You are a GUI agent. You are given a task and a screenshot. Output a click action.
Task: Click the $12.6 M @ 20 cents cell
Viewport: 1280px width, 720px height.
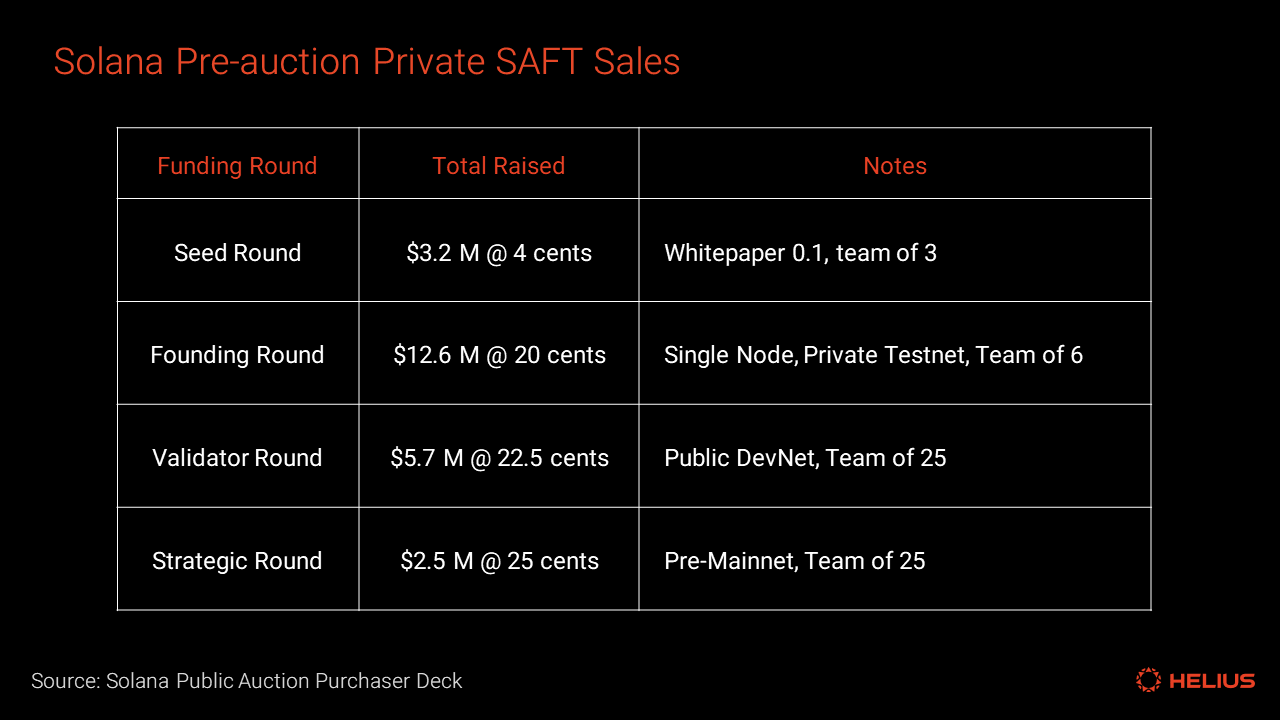(498, 355)
